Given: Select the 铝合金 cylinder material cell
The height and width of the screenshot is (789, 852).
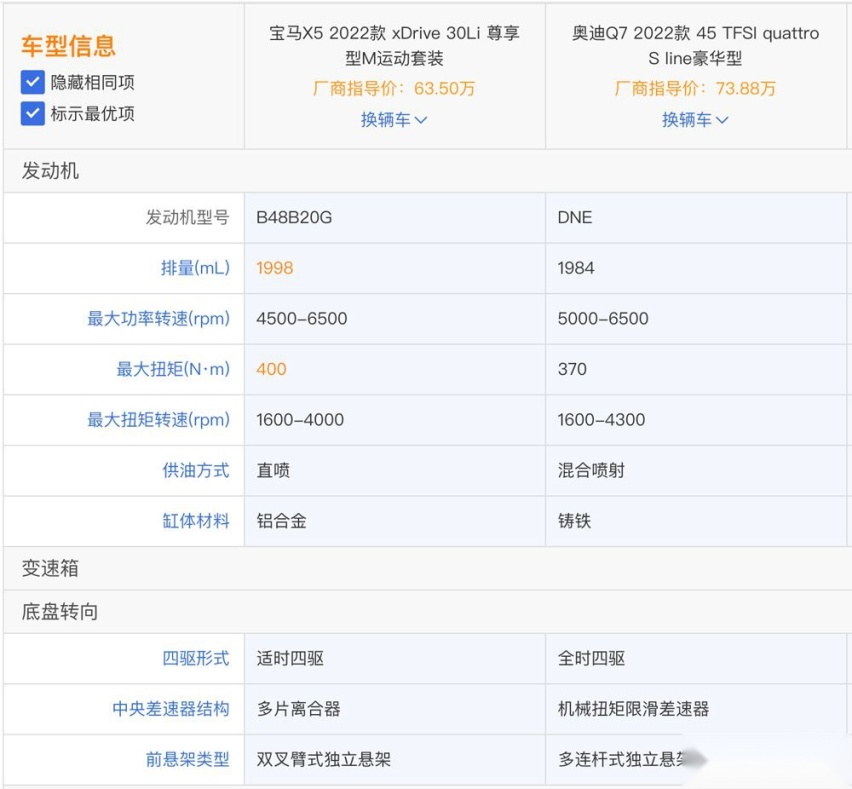Looking at the screenshot, I should click(x=395, y=521).
